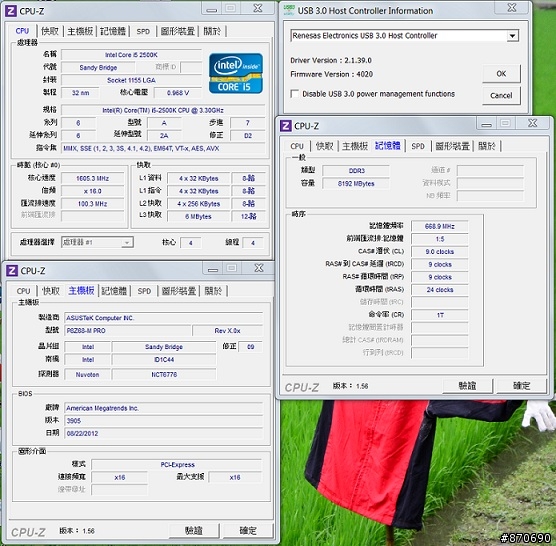
Task: Open SPD tab in the mainboard CPU-Z window
Action: point(144,291)
